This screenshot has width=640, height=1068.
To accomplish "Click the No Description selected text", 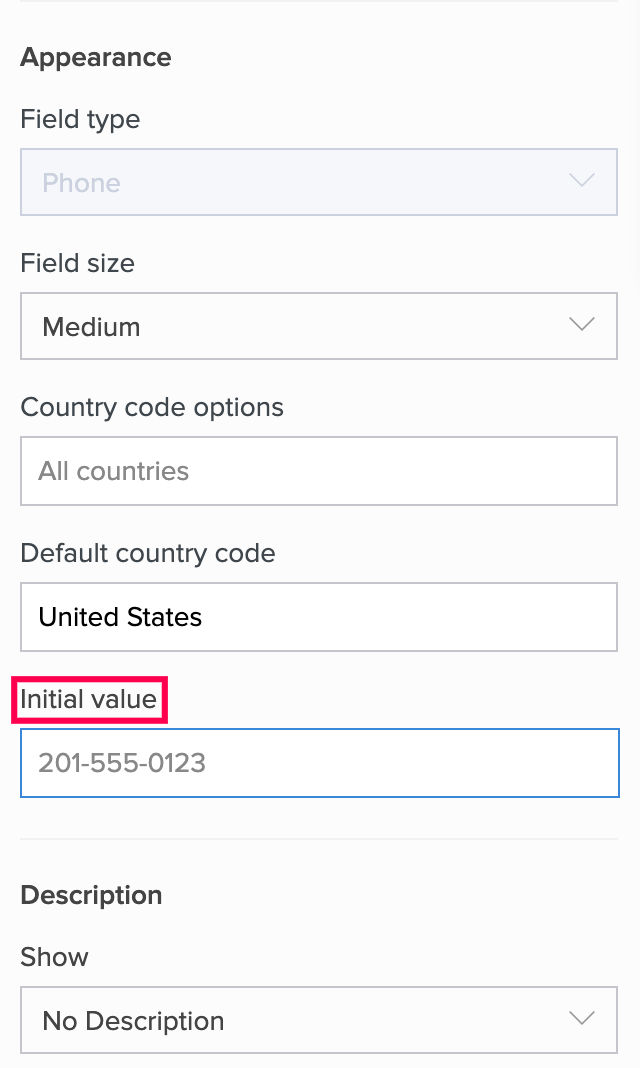I will point(133,1021).
